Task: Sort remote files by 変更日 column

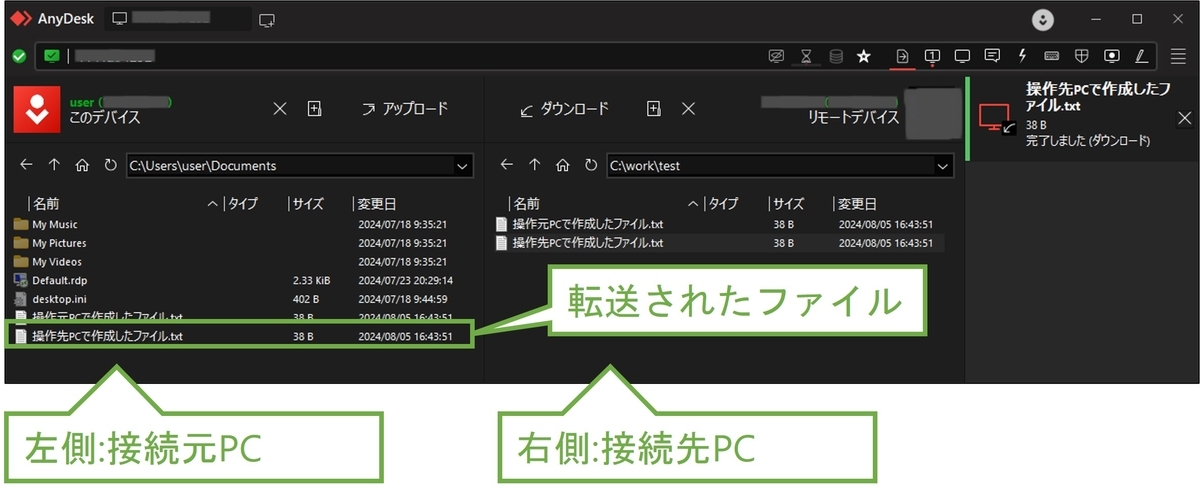Action: 859,204
